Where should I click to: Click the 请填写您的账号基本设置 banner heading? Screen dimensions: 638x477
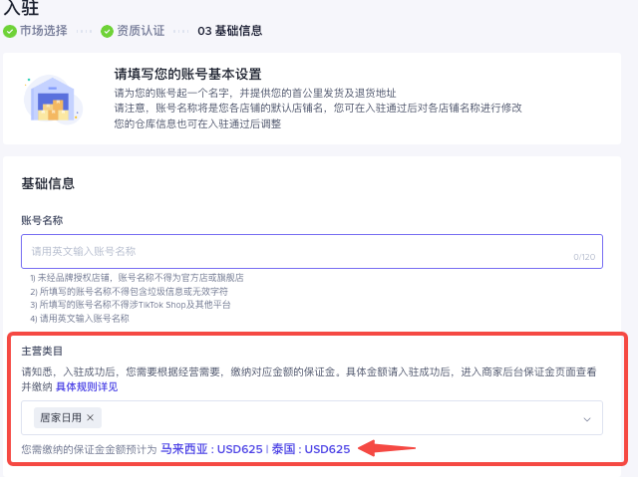pyautogui.click(x=187, y=74)
